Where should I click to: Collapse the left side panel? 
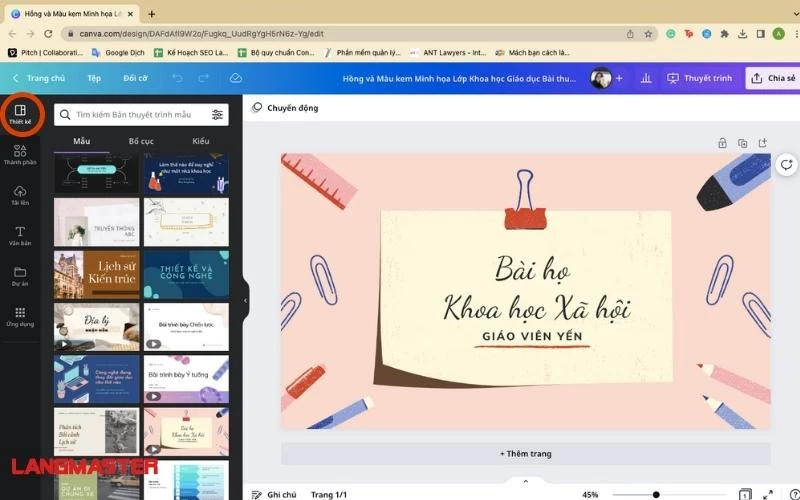[x=245, y=300]
